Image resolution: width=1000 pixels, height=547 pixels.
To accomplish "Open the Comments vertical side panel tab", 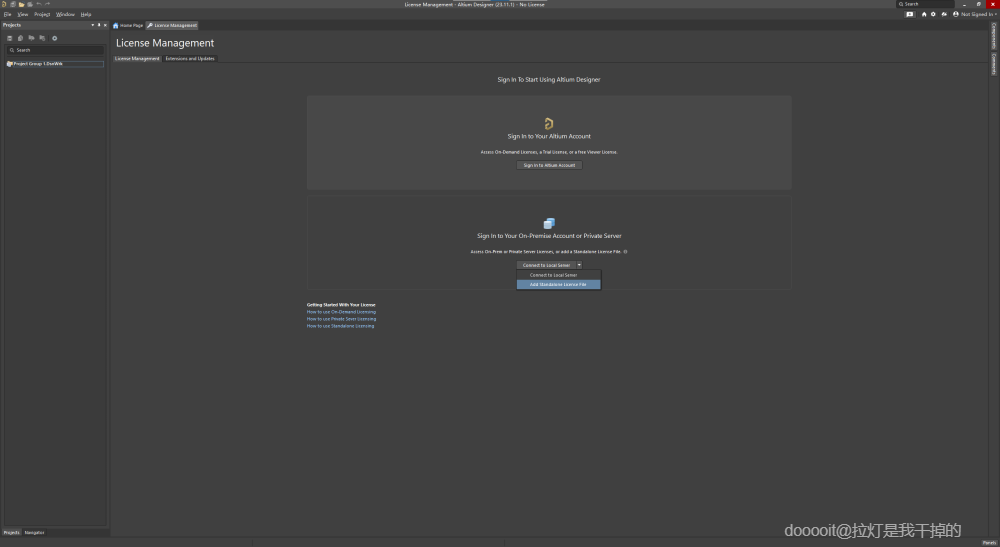I will [x=994, y=64].
